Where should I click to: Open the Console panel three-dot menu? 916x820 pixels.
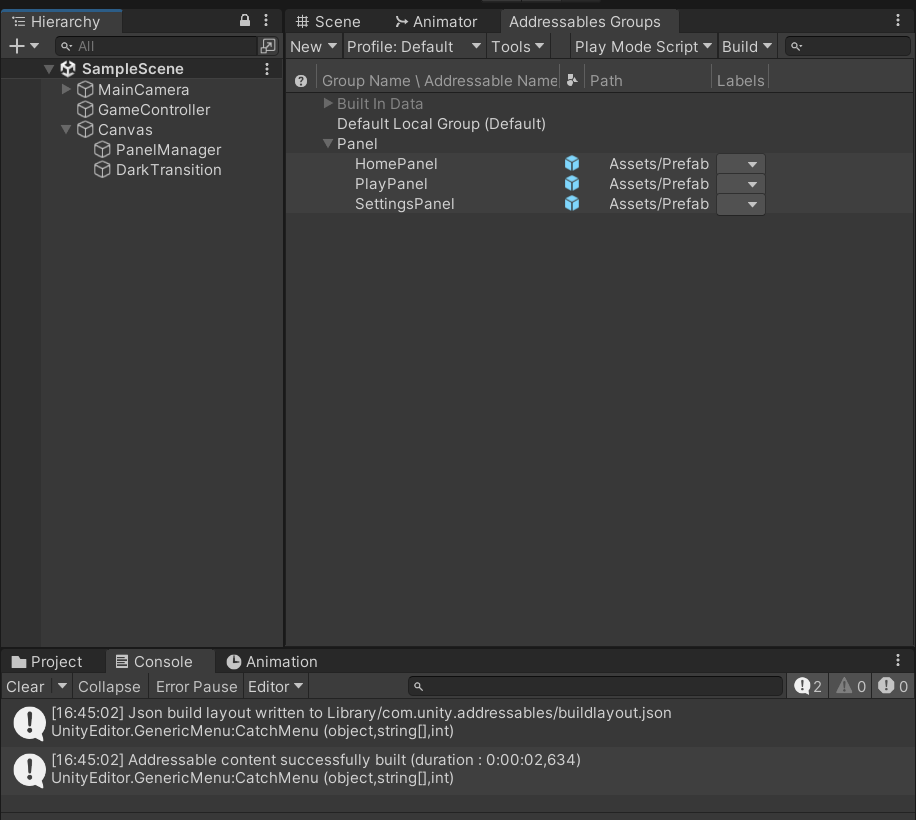pyautogui.click(x=898, y=661)
